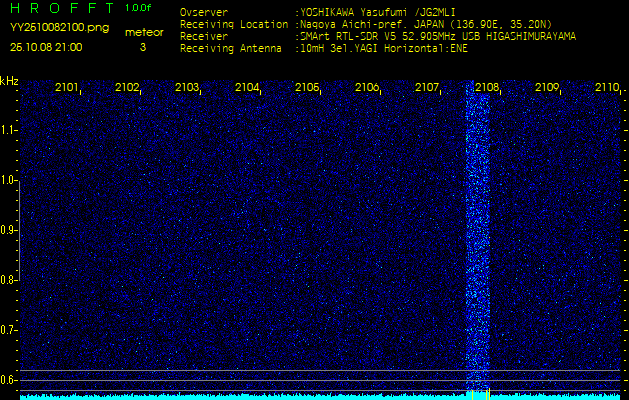Click the 0.9 kHz frequency label
This screenshot has height=400, width=629.
(x=7, y=230)
